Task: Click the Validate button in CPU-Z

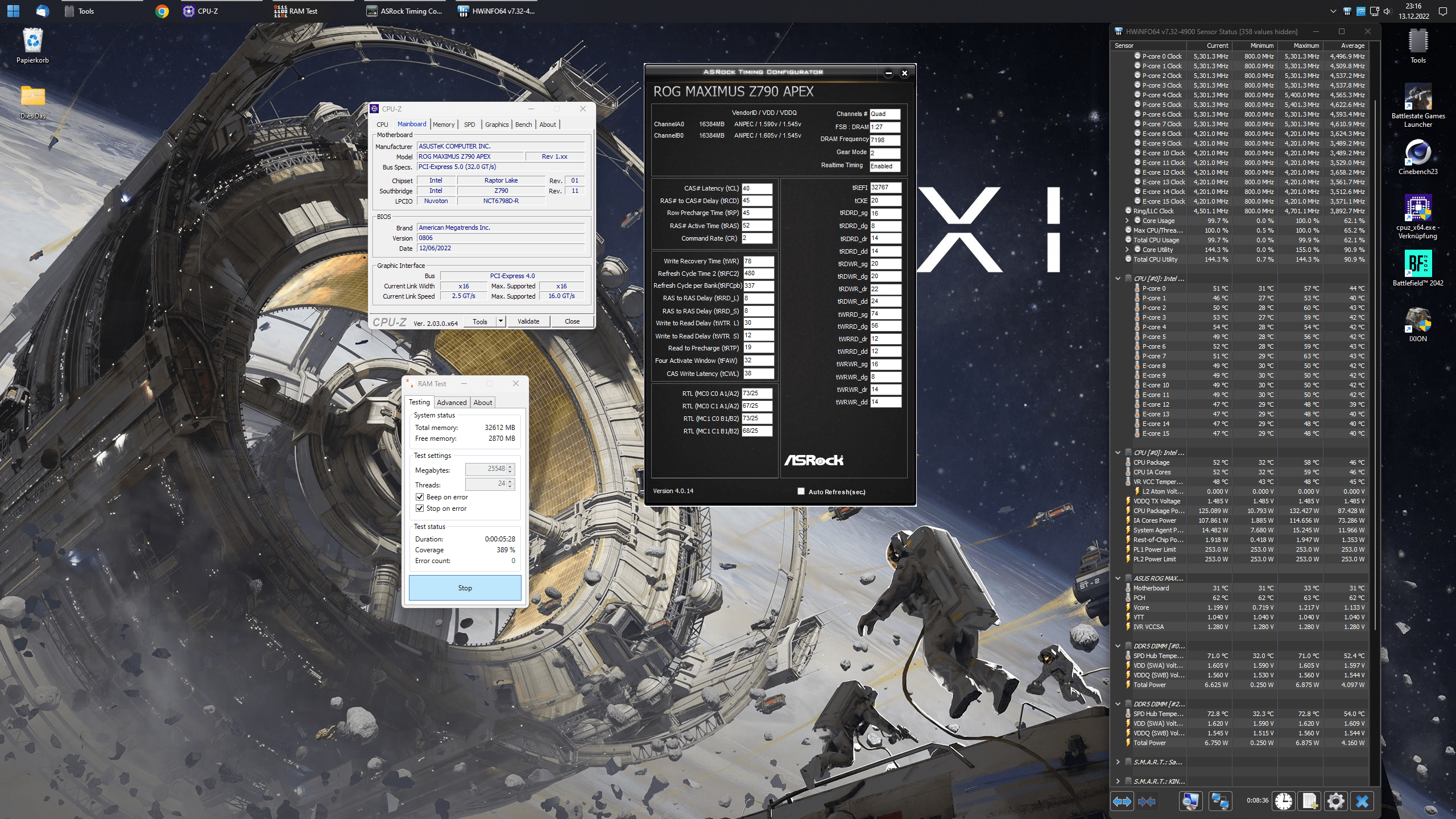Action: pos(528,321)
